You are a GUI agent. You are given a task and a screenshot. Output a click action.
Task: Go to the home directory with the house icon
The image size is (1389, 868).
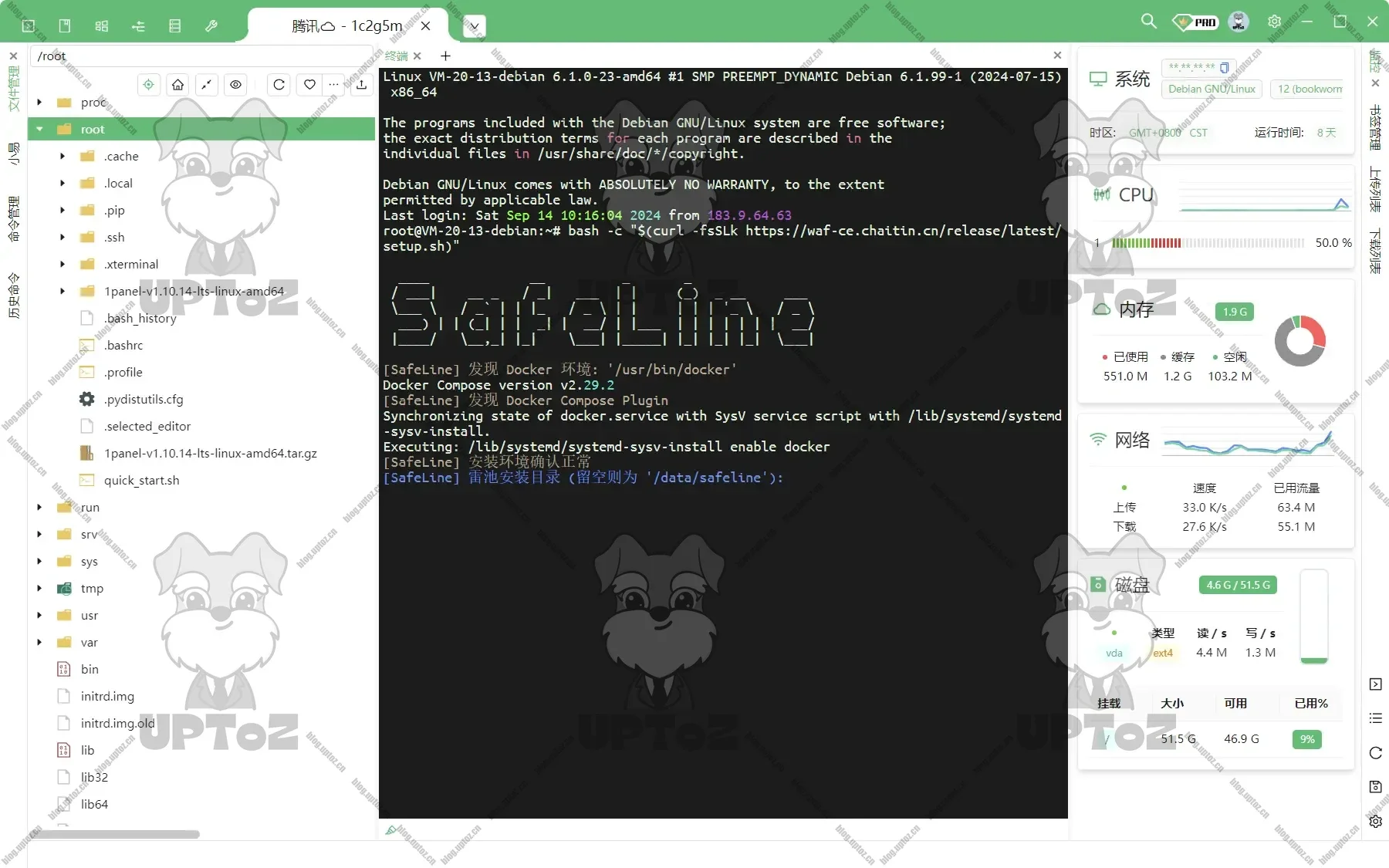177,85
